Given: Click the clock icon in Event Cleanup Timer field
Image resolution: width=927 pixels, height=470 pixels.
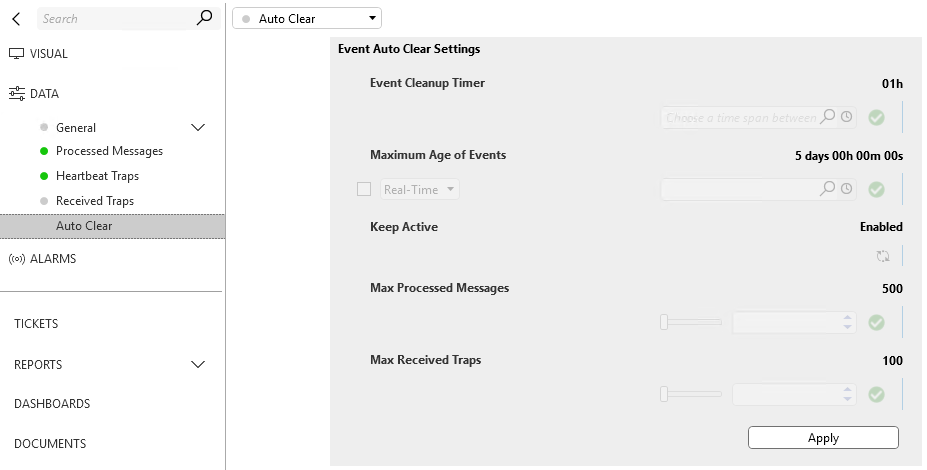Looking at the screenshot, I should [847, 116].
